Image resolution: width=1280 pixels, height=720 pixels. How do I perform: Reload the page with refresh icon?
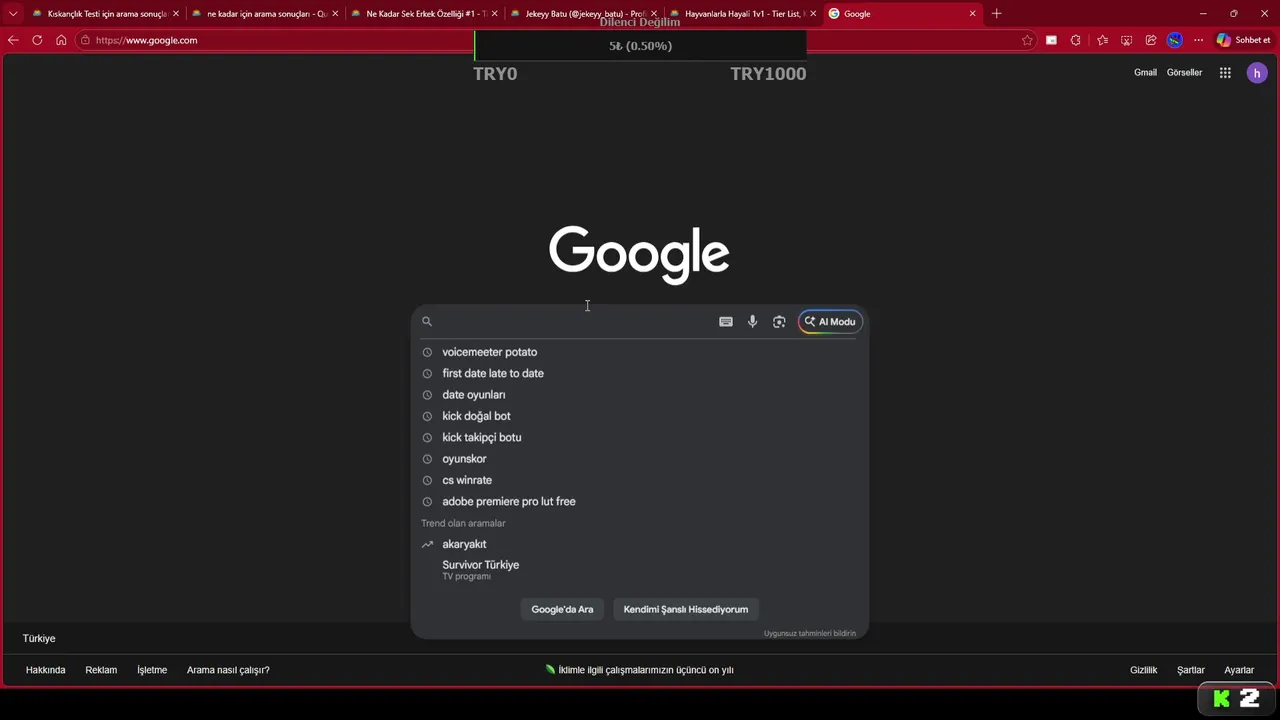click(x=37, y=40)
